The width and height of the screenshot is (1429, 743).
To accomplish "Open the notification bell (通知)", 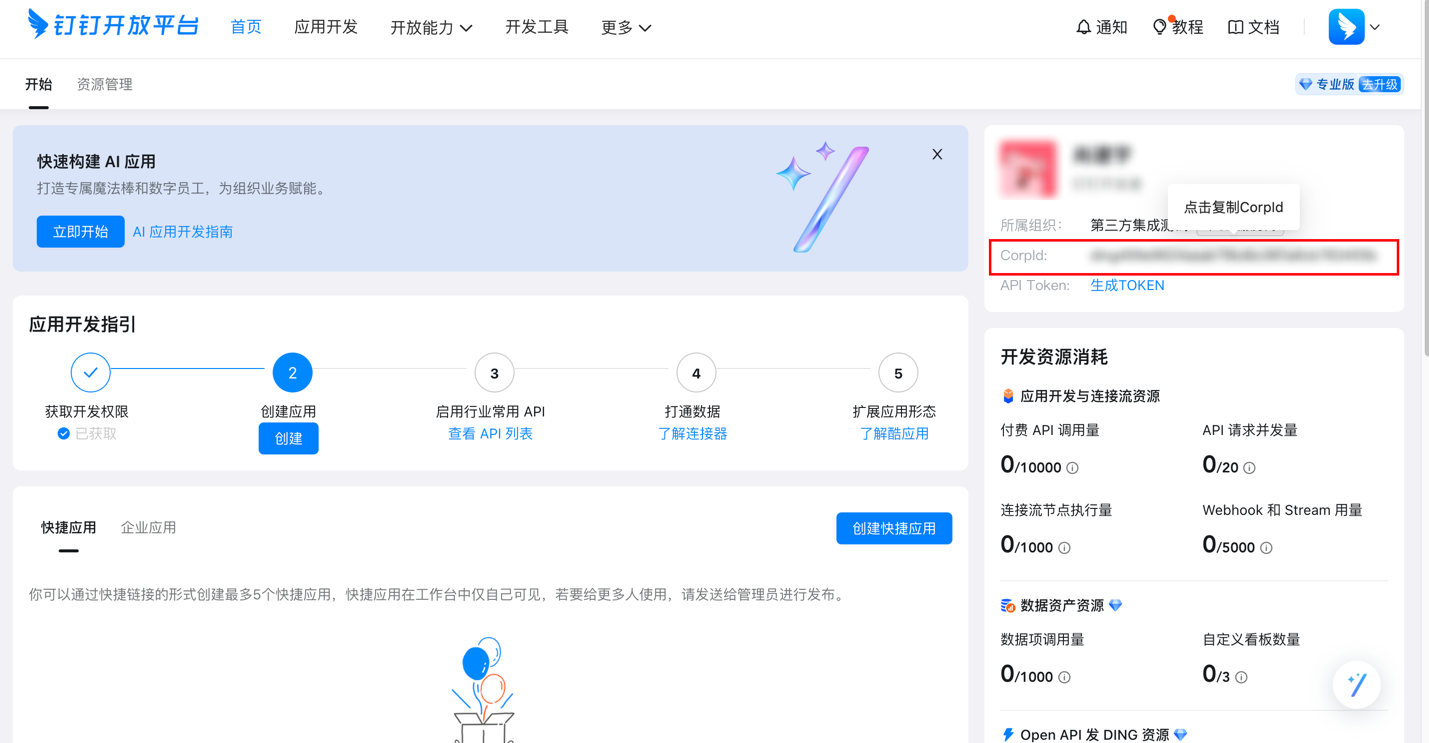I will pos(1083,27).
